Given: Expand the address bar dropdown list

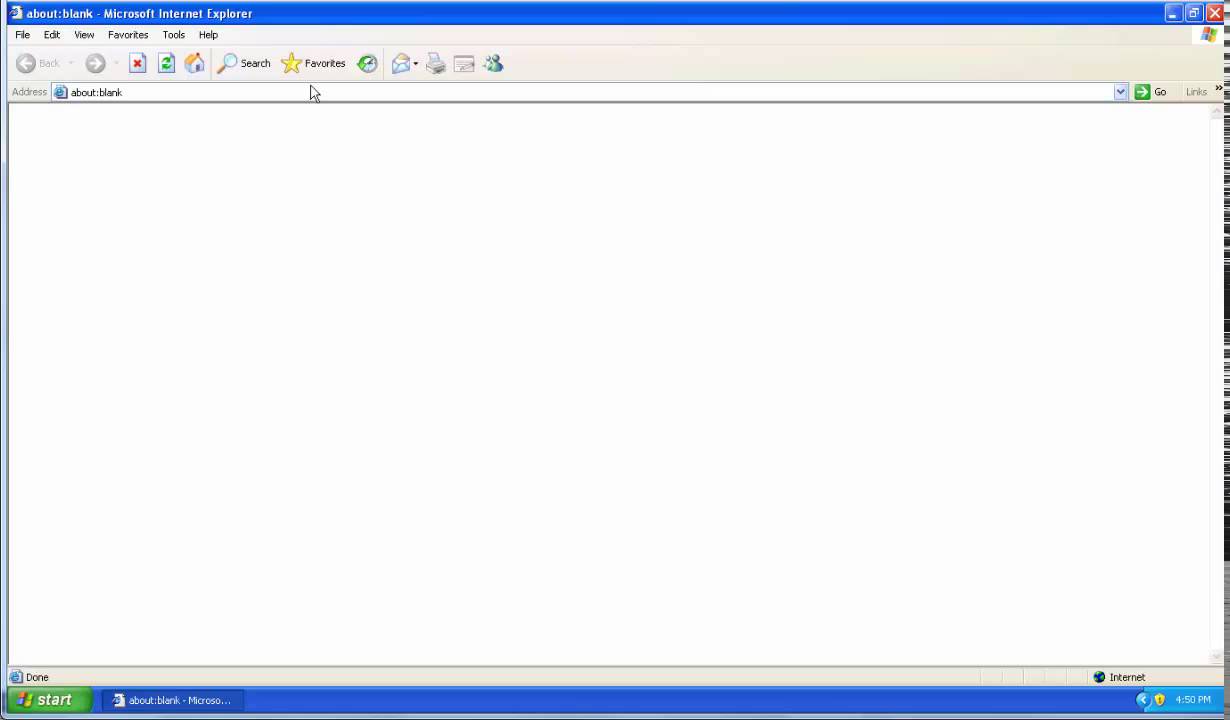Looking at the screenshot, I should 1120,92.
